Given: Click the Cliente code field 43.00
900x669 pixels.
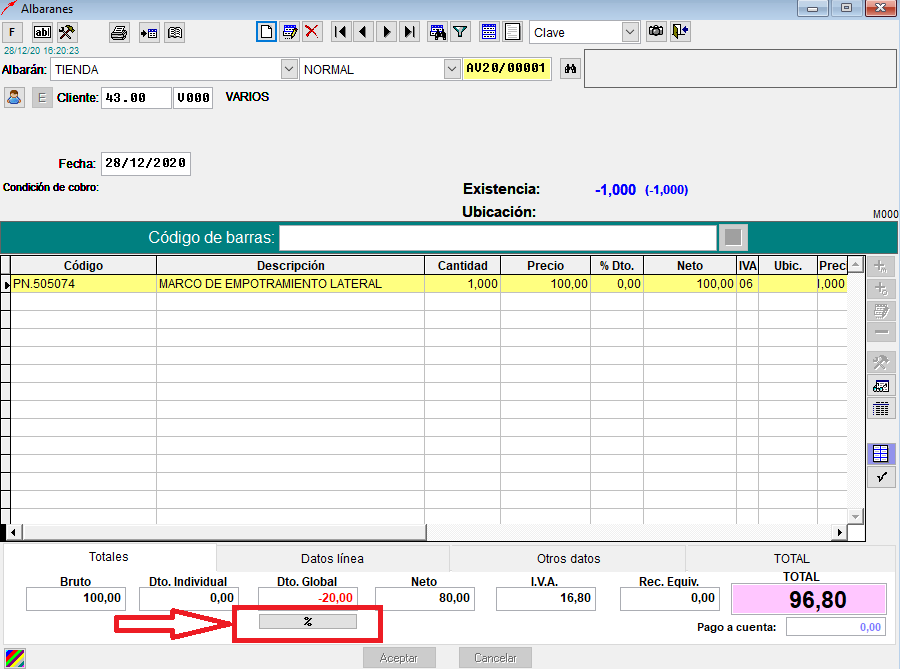Looking at the screenshot, I should [136, 98].
